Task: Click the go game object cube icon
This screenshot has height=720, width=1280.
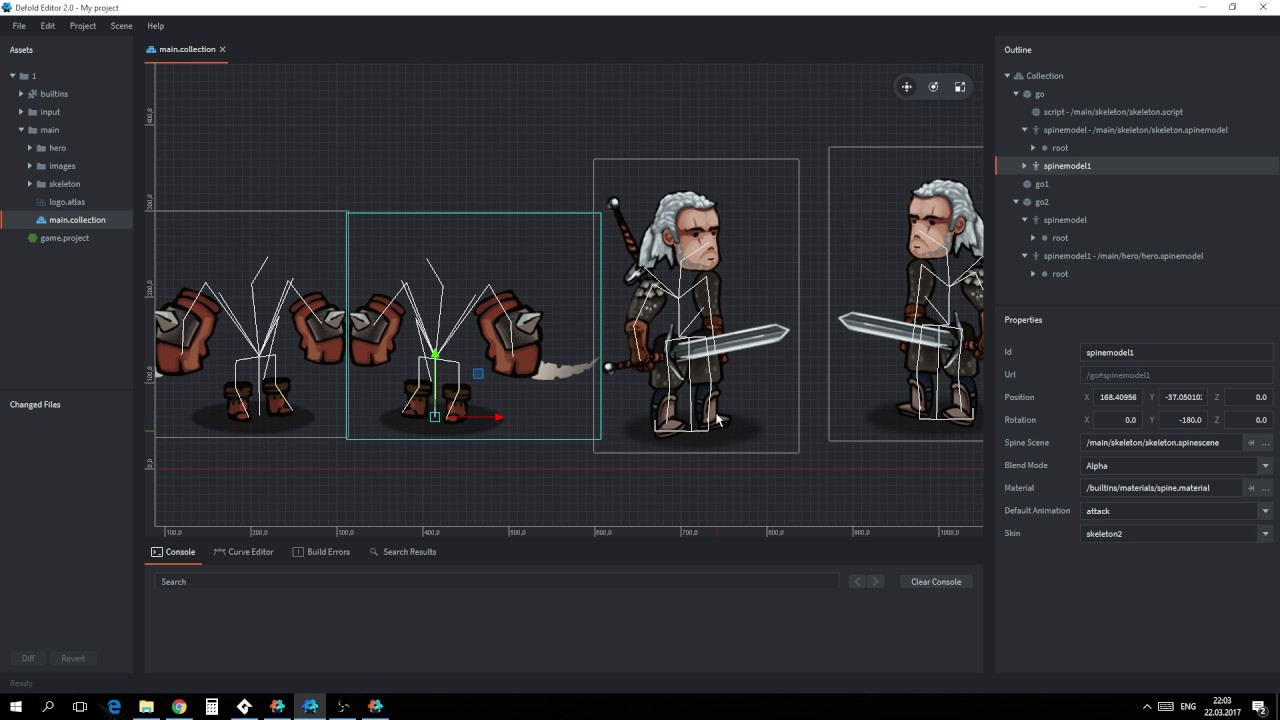Action: [x=1027, y=94]
